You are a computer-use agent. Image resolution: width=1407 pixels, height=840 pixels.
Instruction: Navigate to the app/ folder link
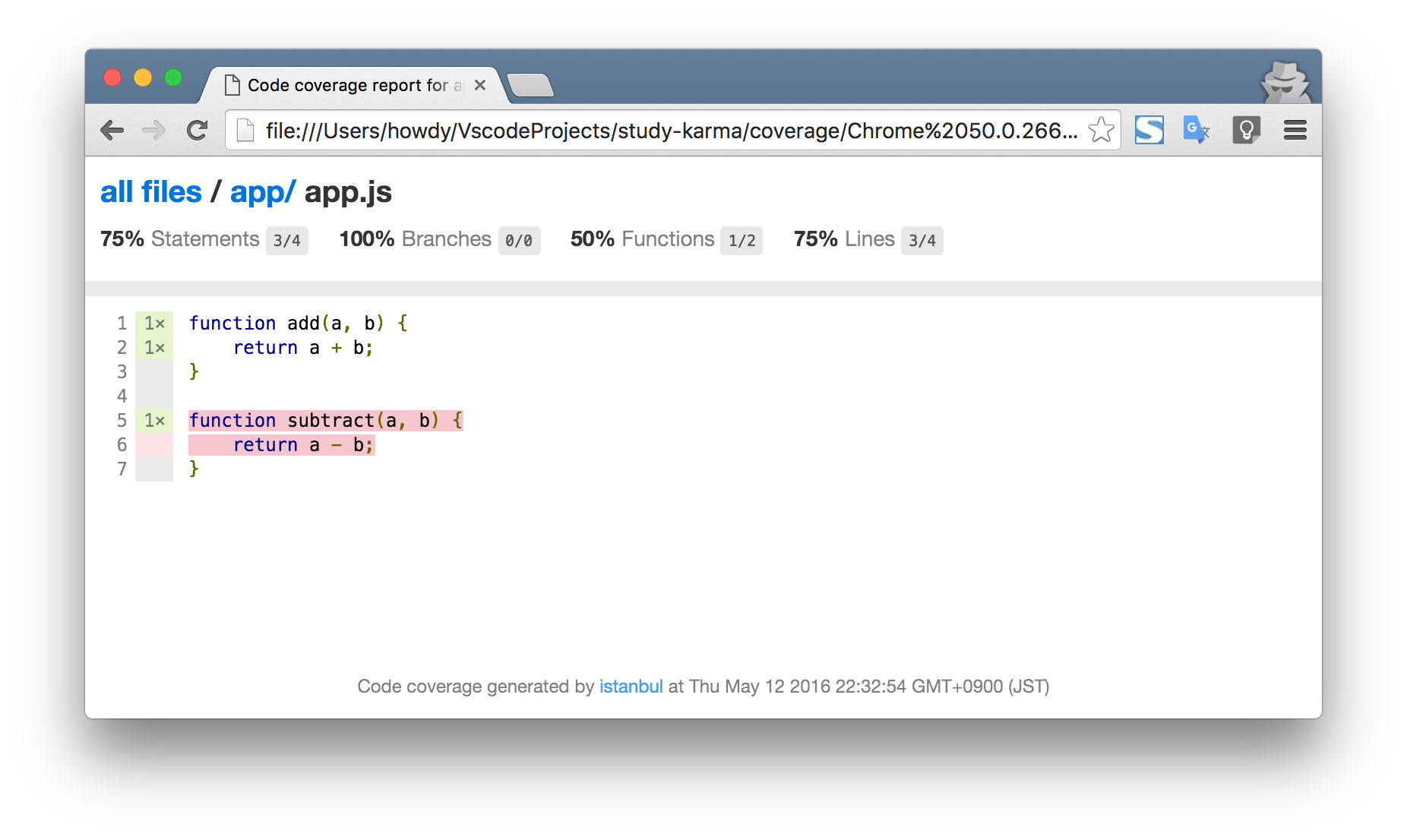[x=261, y=192]
